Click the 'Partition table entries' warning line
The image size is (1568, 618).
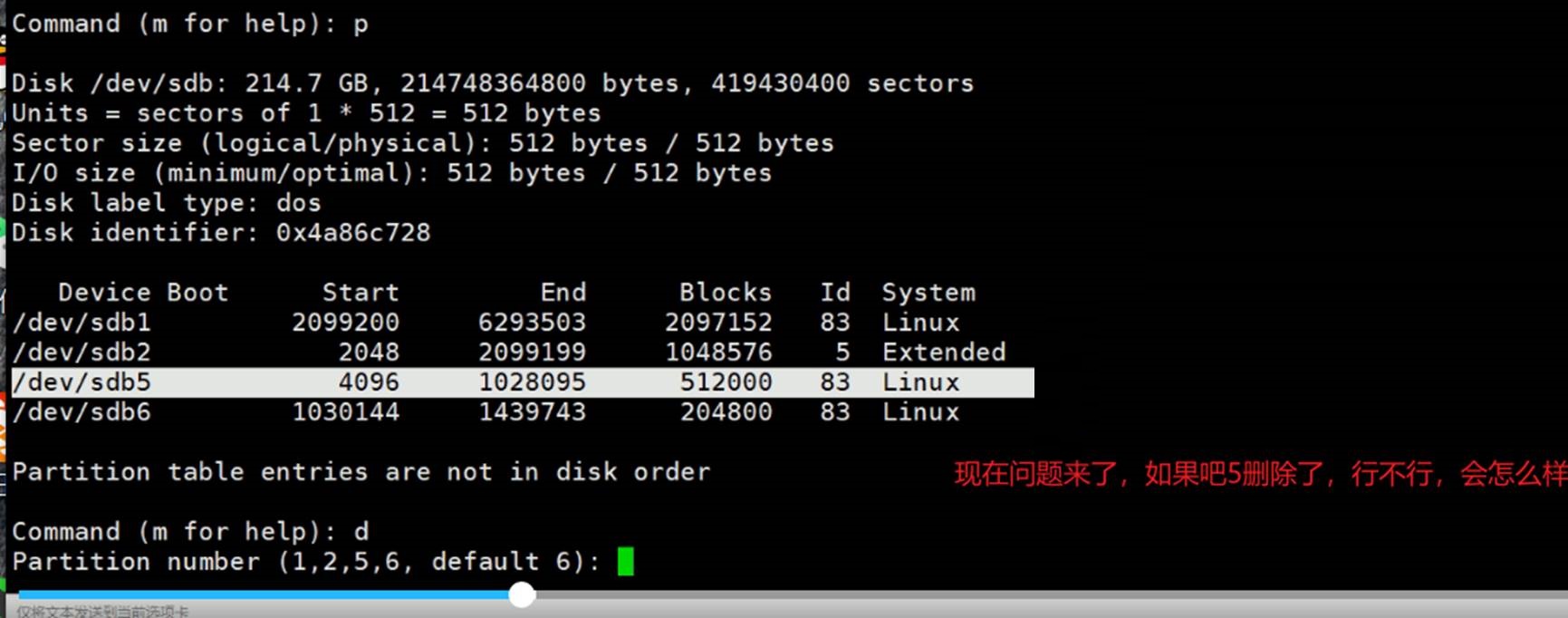click(361, 472)
